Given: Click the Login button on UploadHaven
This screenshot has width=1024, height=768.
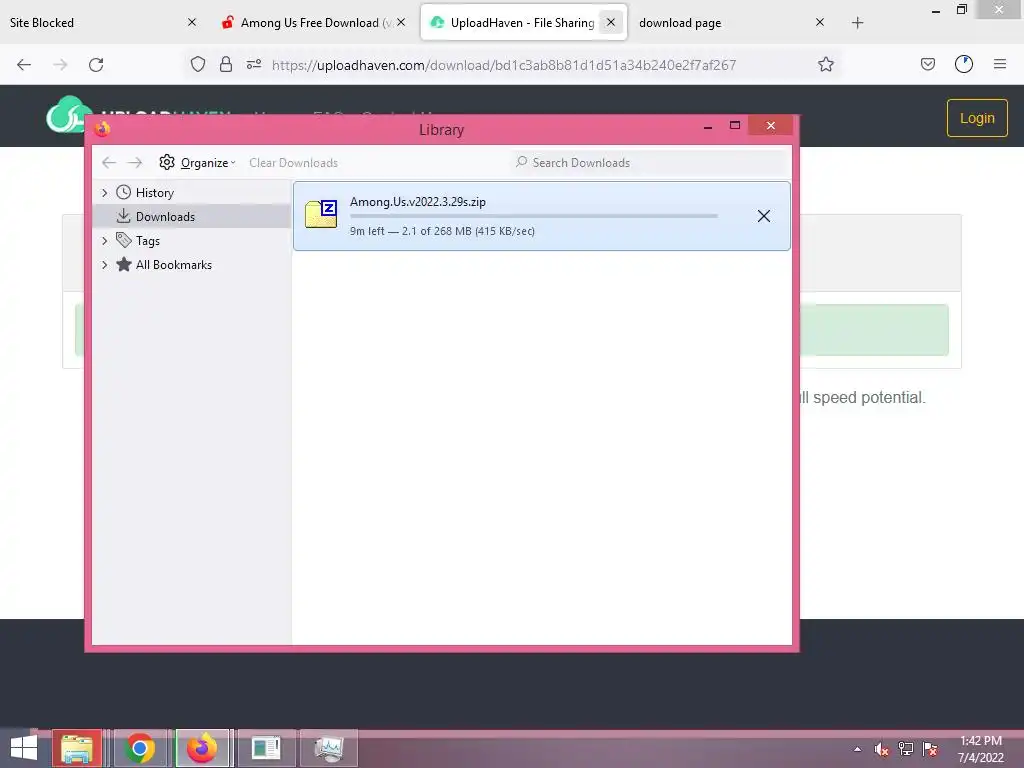Looking at the screenshot, I should [977, 118].
